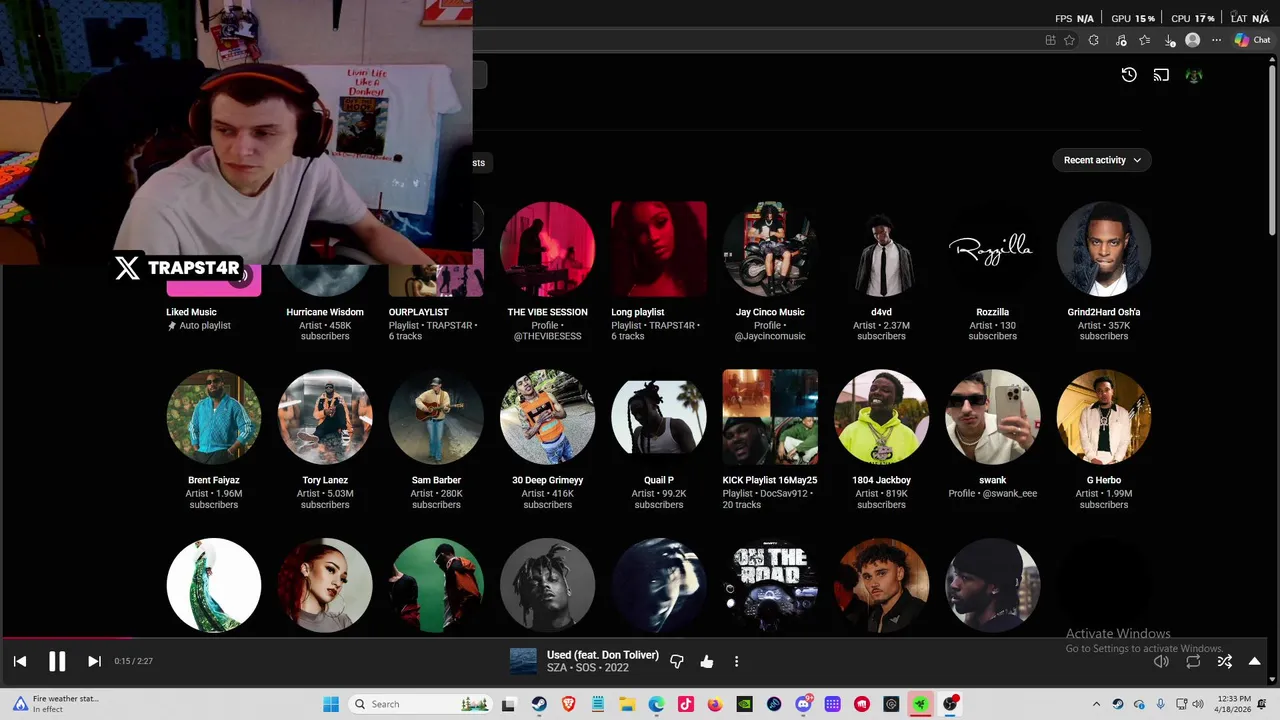This screenshot has width=1280, height=720.
Task: Mute player volume icon
Action: (1161, 661)
